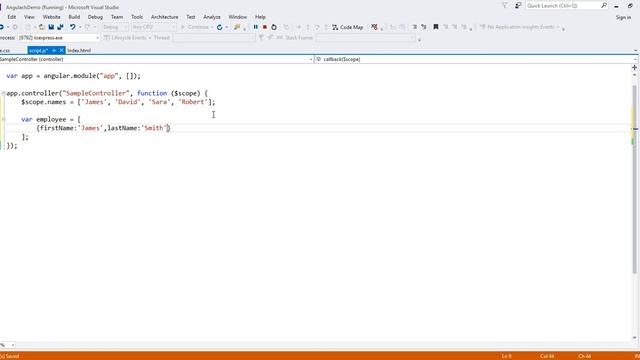Open the Lifecycle Events dropdown
Image resolution: width=640 pixels, height=360 pixels.
pyautogui.click(x=127, y=38)
